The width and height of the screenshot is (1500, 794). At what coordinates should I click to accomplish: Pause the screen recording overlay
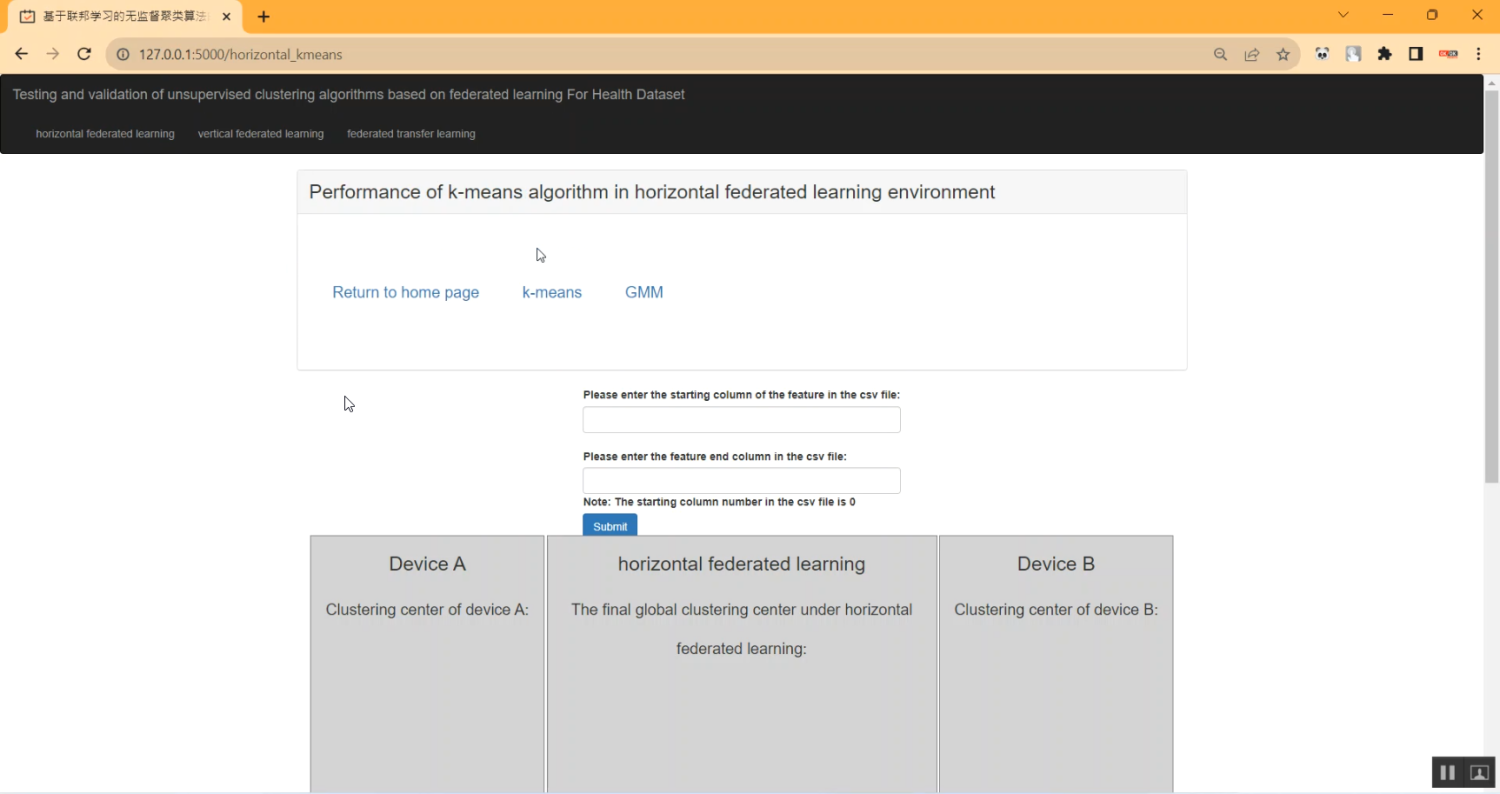click(x=1447, y=771)
